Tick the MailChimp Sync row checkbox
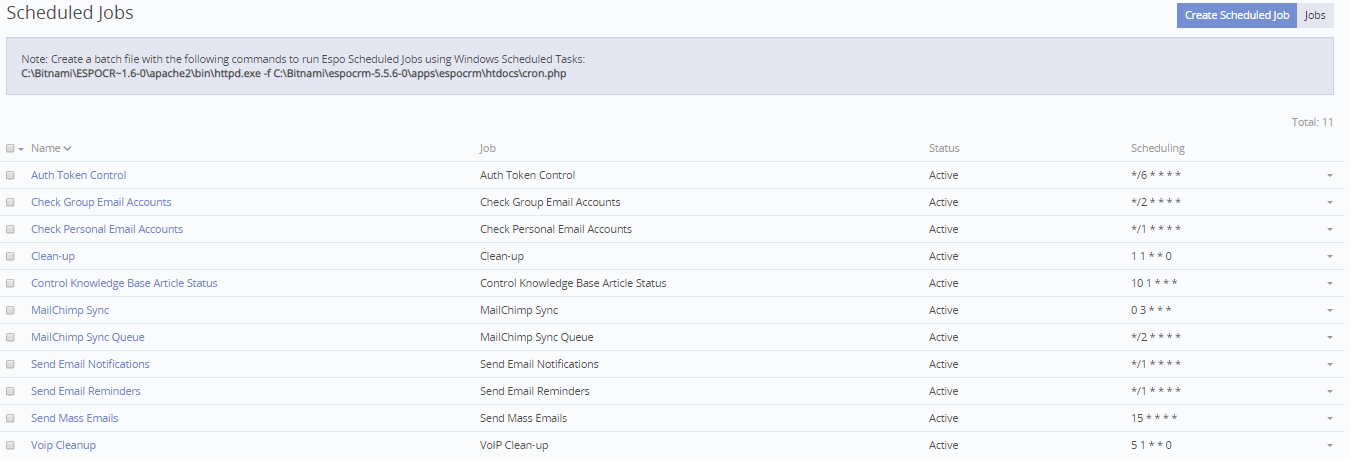This screenshot has height=459, width=1350. (10, 310)
